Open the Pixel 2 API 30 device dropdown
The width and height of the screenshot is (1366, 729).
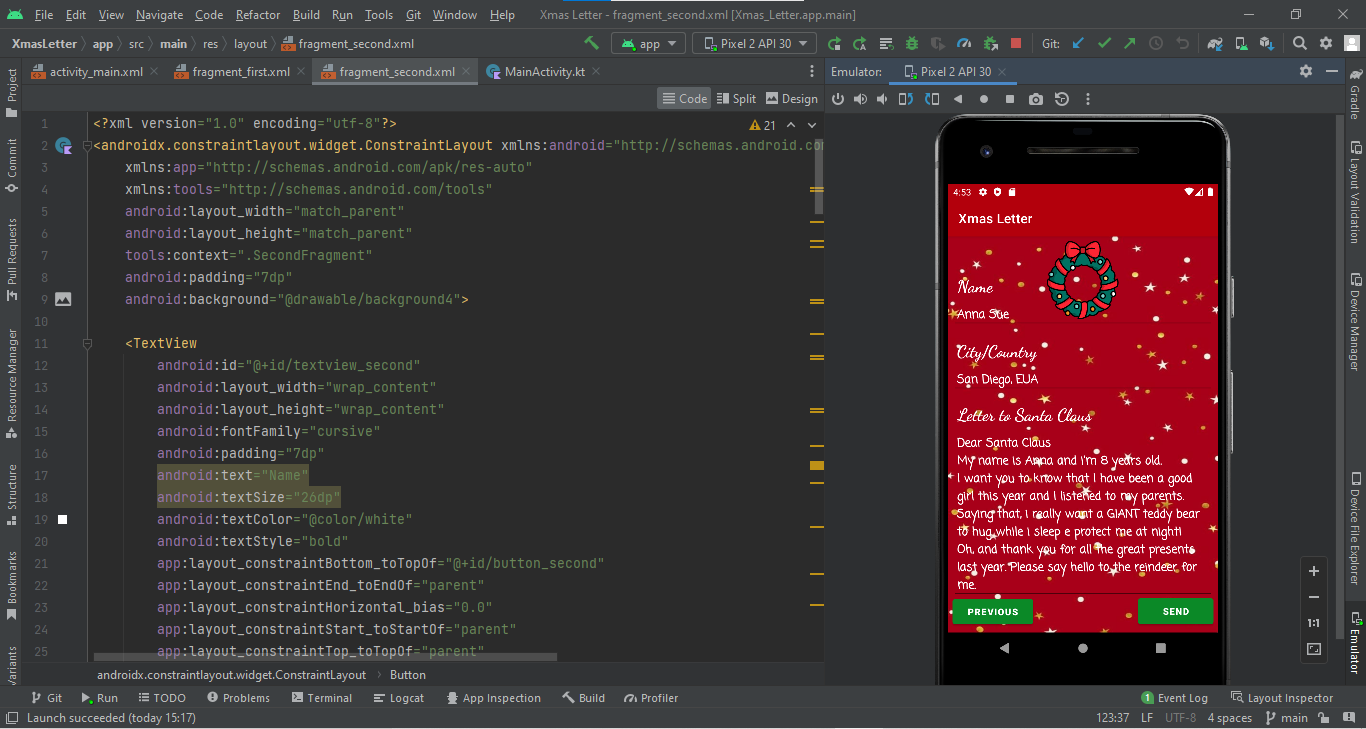[754, 43]
